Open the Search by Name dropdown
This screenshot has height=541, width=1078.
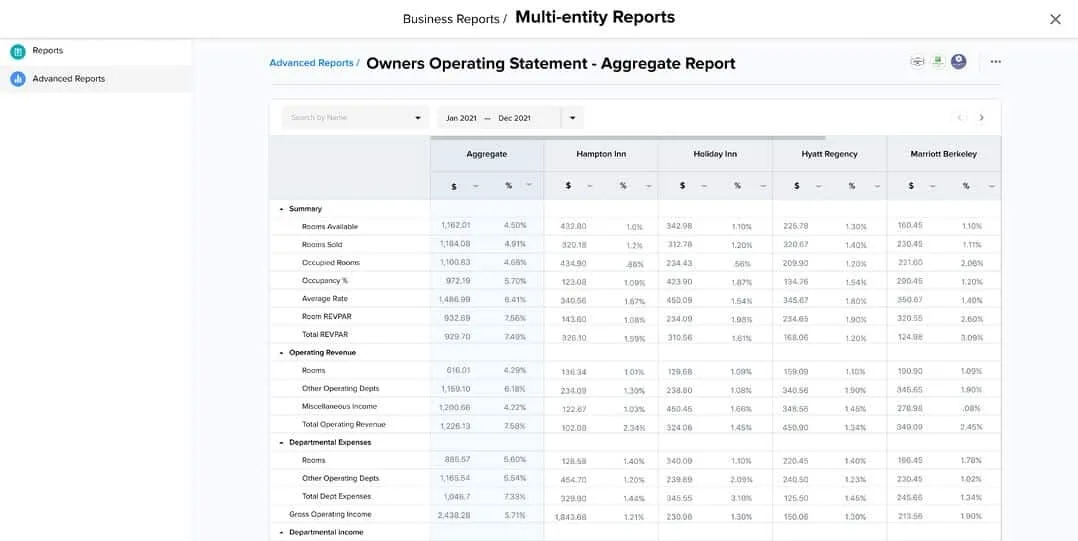[355, 118]
